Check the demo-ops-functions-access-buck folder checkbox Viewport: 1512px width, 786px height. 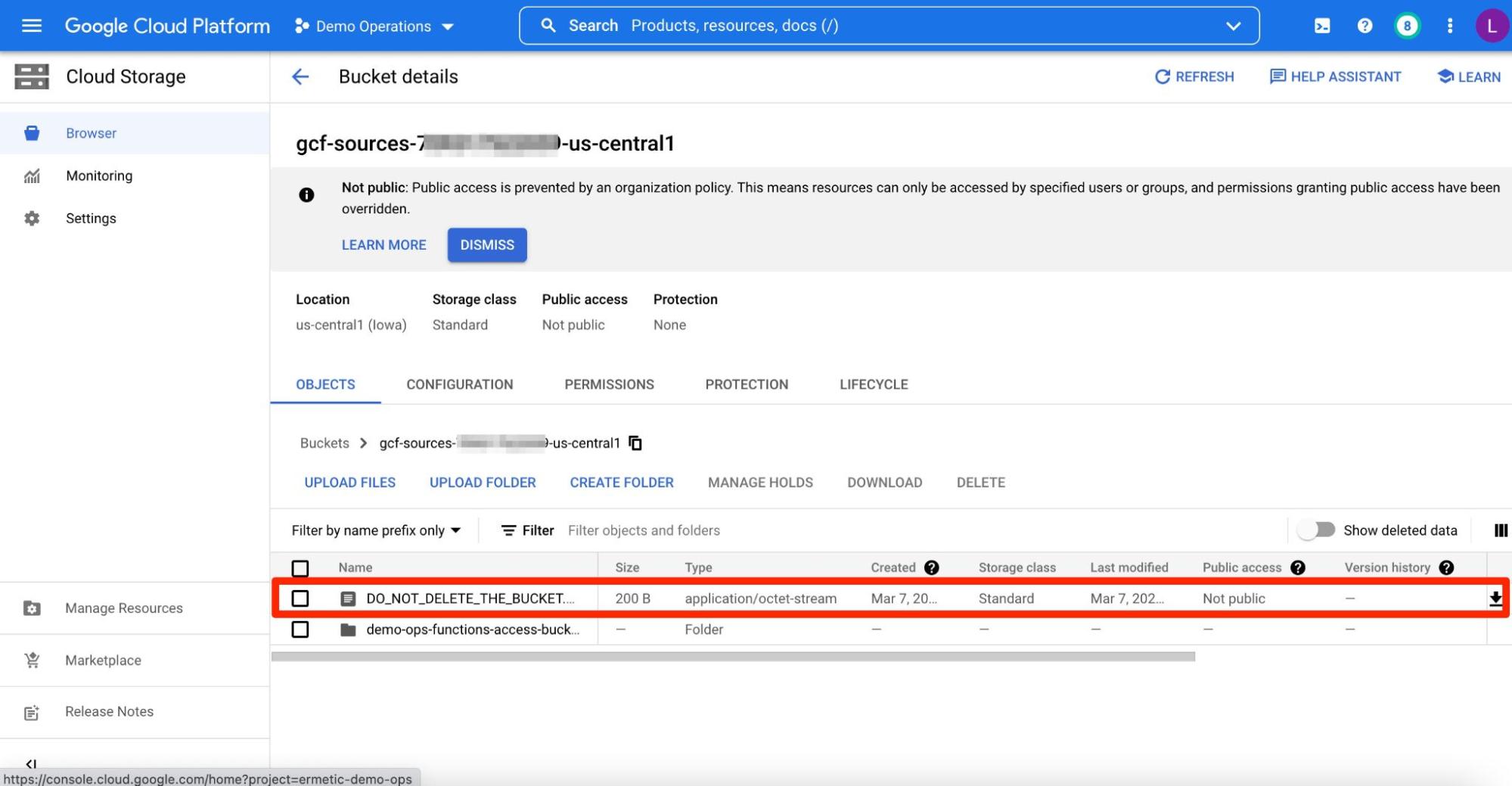(x=300, y=629)
